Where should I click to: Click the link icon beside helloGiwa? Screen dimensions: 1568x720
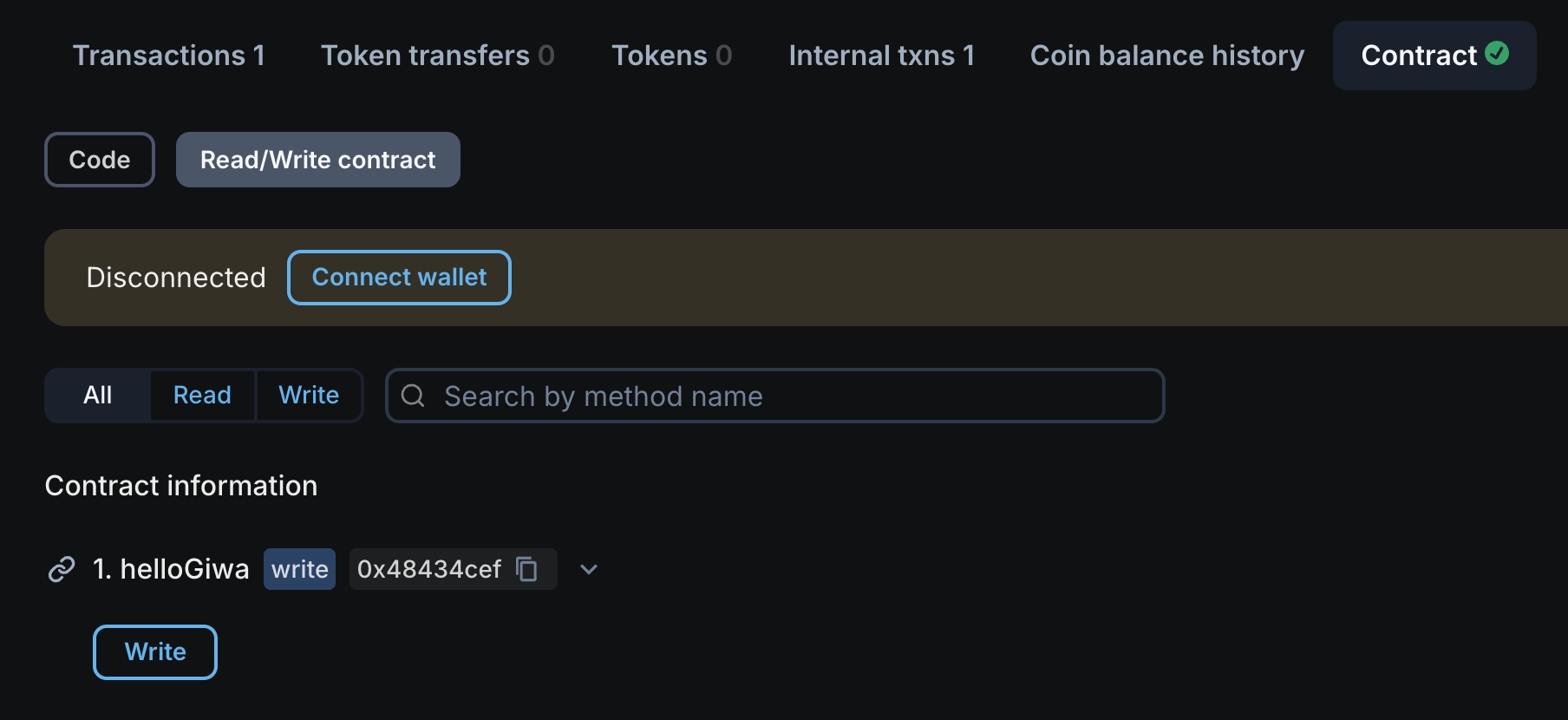pos(62,569)
